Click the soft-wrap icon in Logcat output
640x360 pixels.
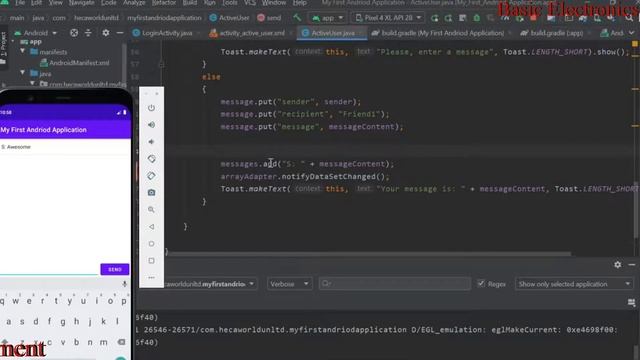[631, 302]
